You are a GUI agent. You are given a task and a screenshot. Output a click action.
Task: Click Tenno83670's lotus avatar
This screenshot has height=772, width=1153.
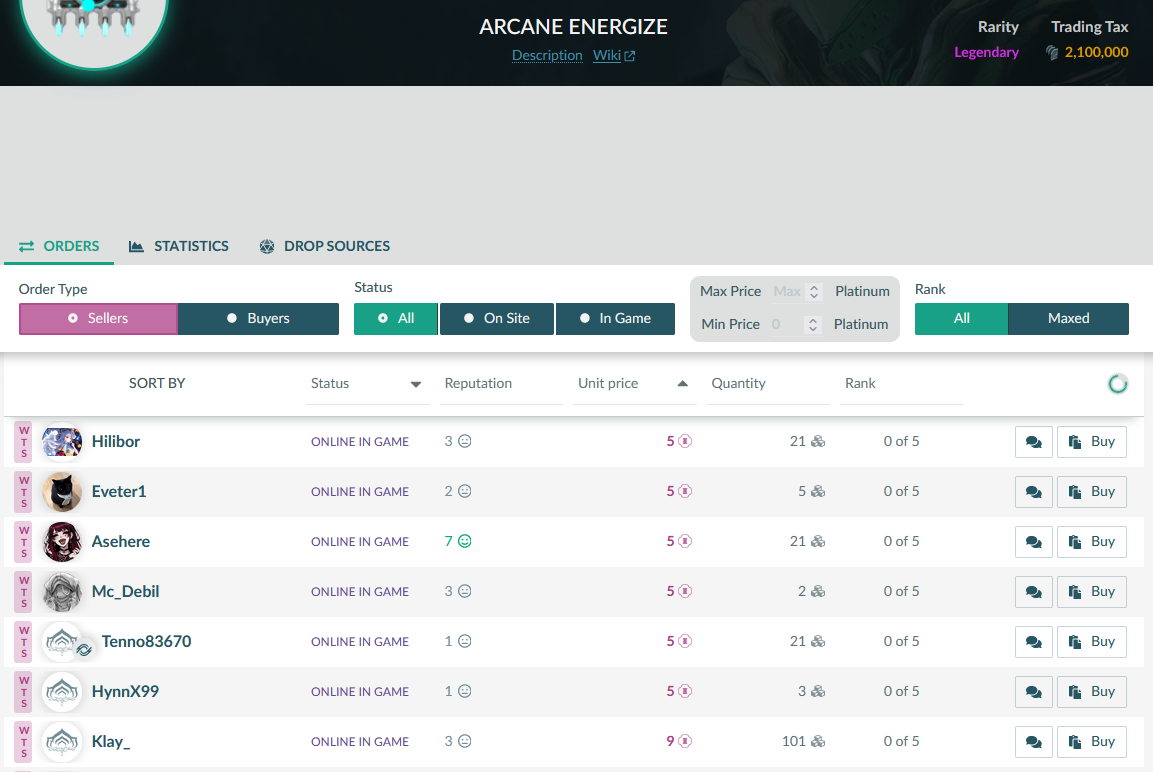pos(62,642)
